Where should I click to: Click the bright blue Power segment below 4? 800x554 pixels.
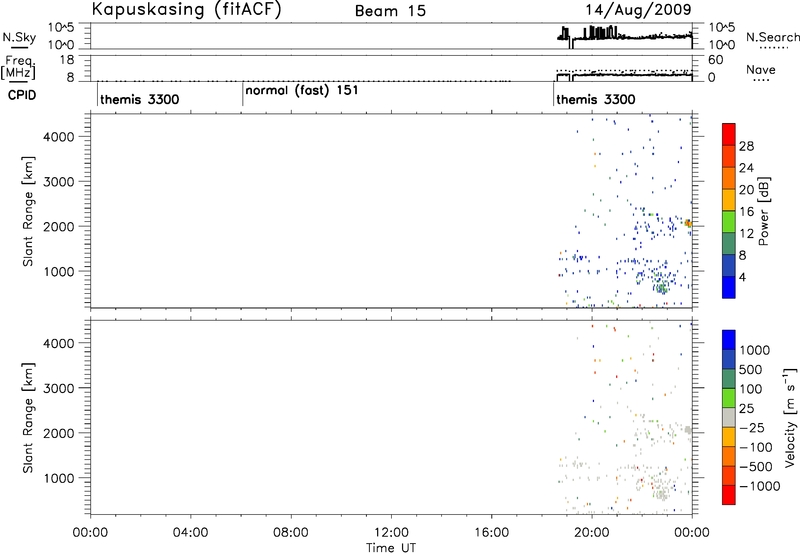(729, 287)
